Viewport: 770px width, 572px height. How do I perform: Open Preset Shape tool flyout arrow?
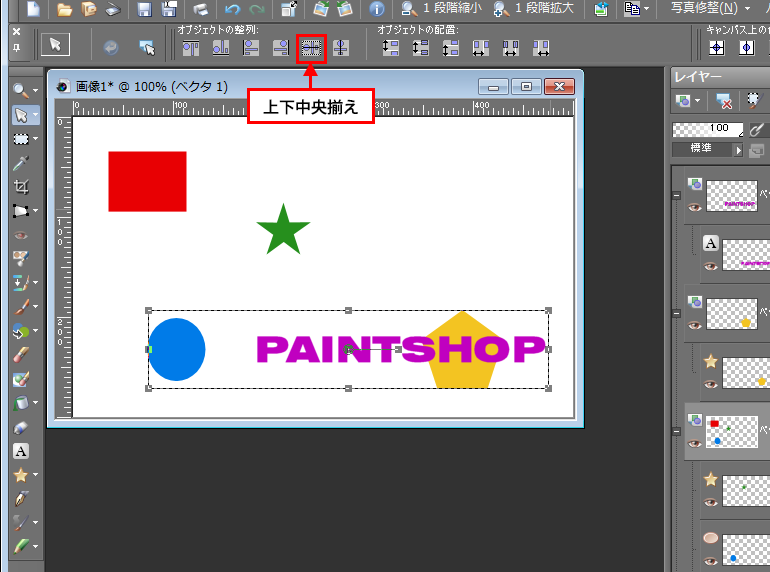click(x=35, y=475)
